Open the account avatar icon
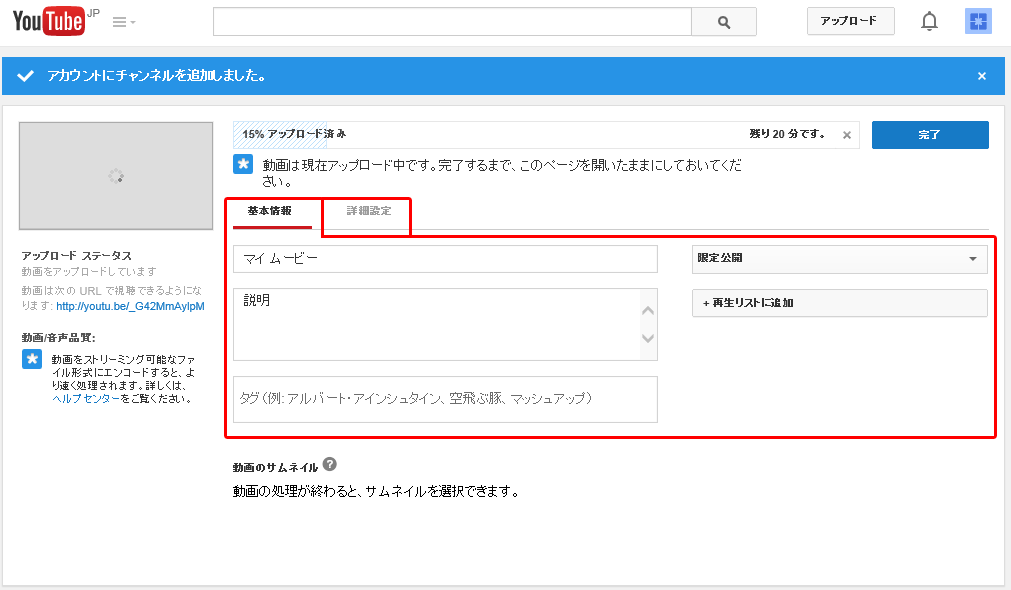Image resolution: width=1011 pixels, height=590 pixels. 977,21
